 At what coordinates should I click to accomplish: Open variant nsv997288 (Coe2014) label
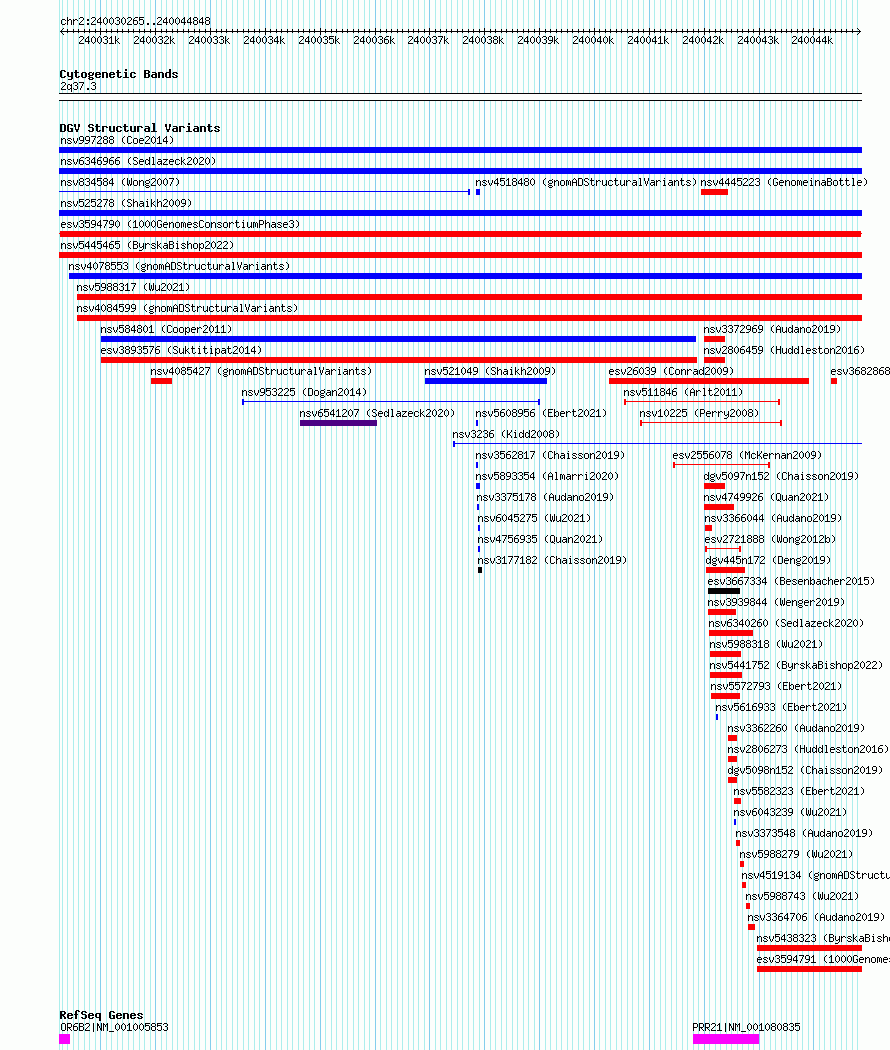[117, 141]
